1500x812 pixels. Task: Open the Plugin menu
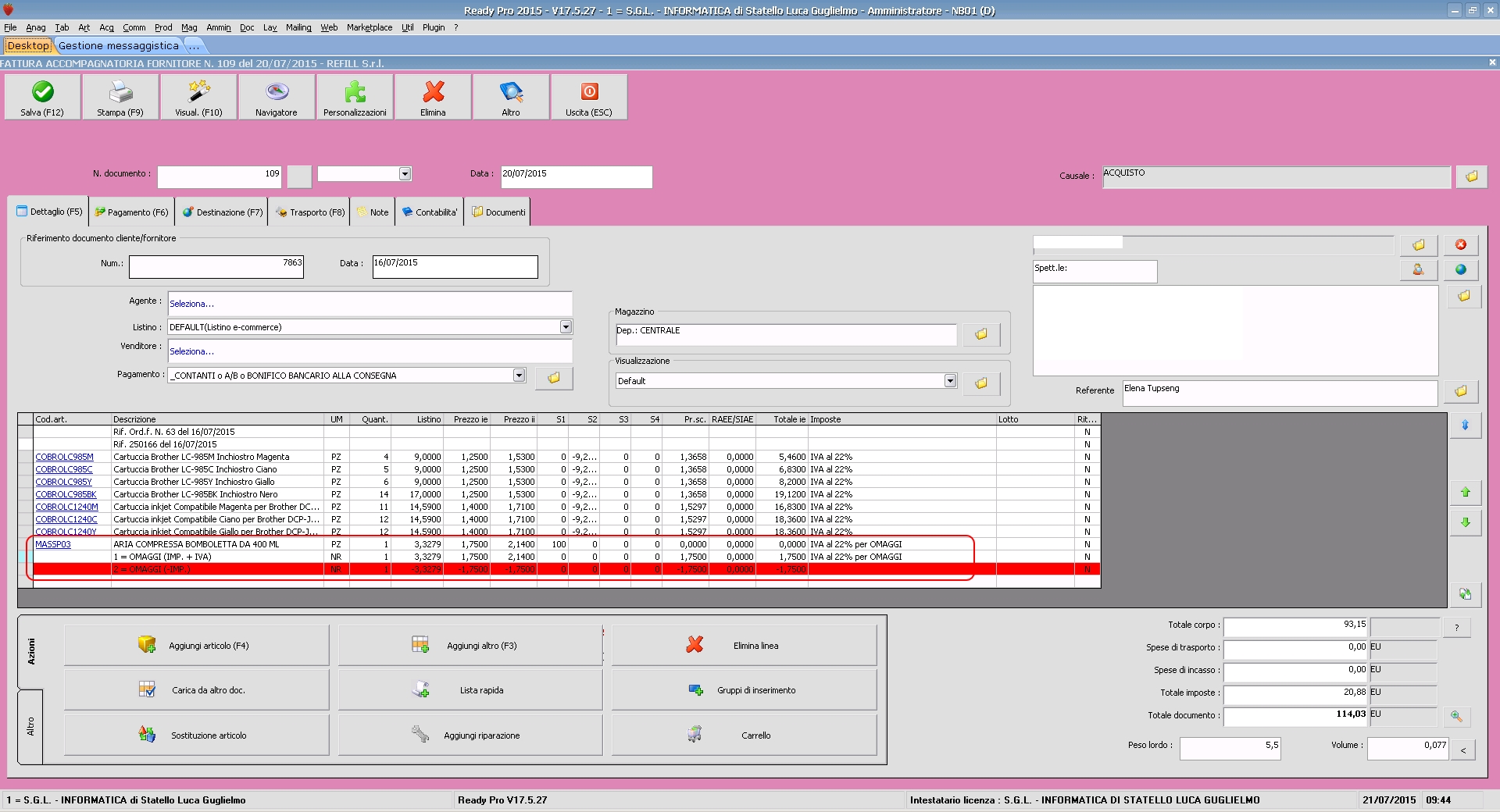point(434,27)
